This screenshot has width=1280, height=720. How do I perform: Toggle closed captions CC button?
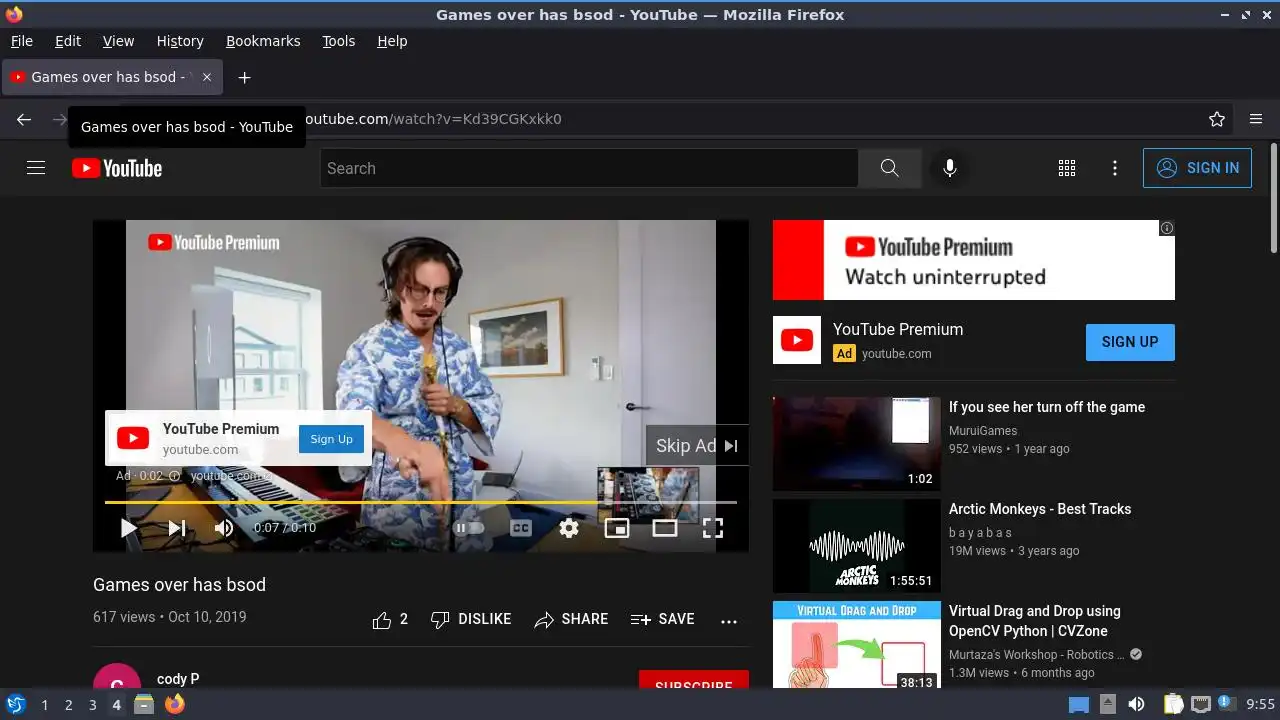click(521, 528)
